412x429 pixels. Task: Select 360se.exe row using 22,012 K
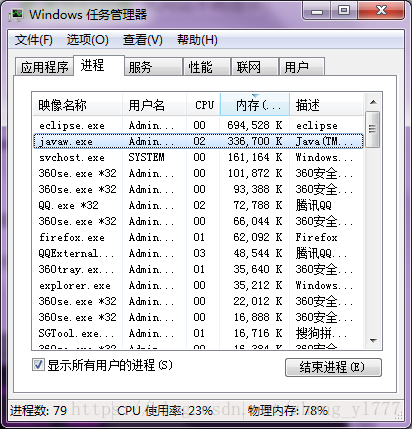[x=198, y=301]
